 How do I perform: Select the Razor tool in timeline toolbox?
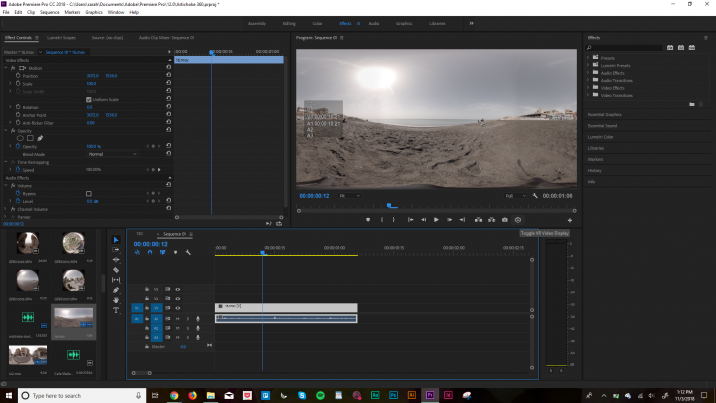116,270
